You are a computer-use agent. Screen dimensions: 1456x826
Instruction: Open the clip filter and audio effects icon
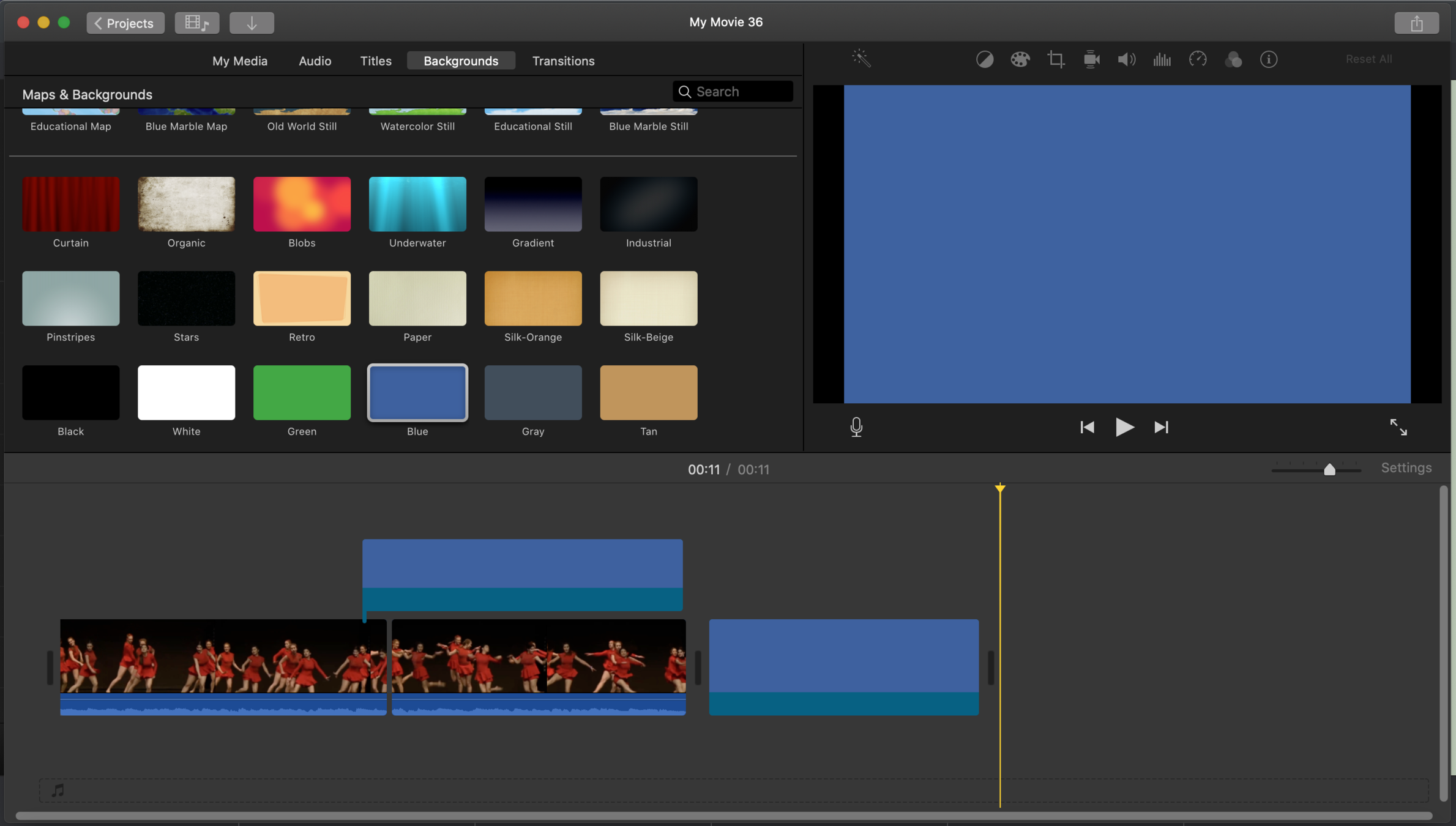click(x=1233, y=59)
